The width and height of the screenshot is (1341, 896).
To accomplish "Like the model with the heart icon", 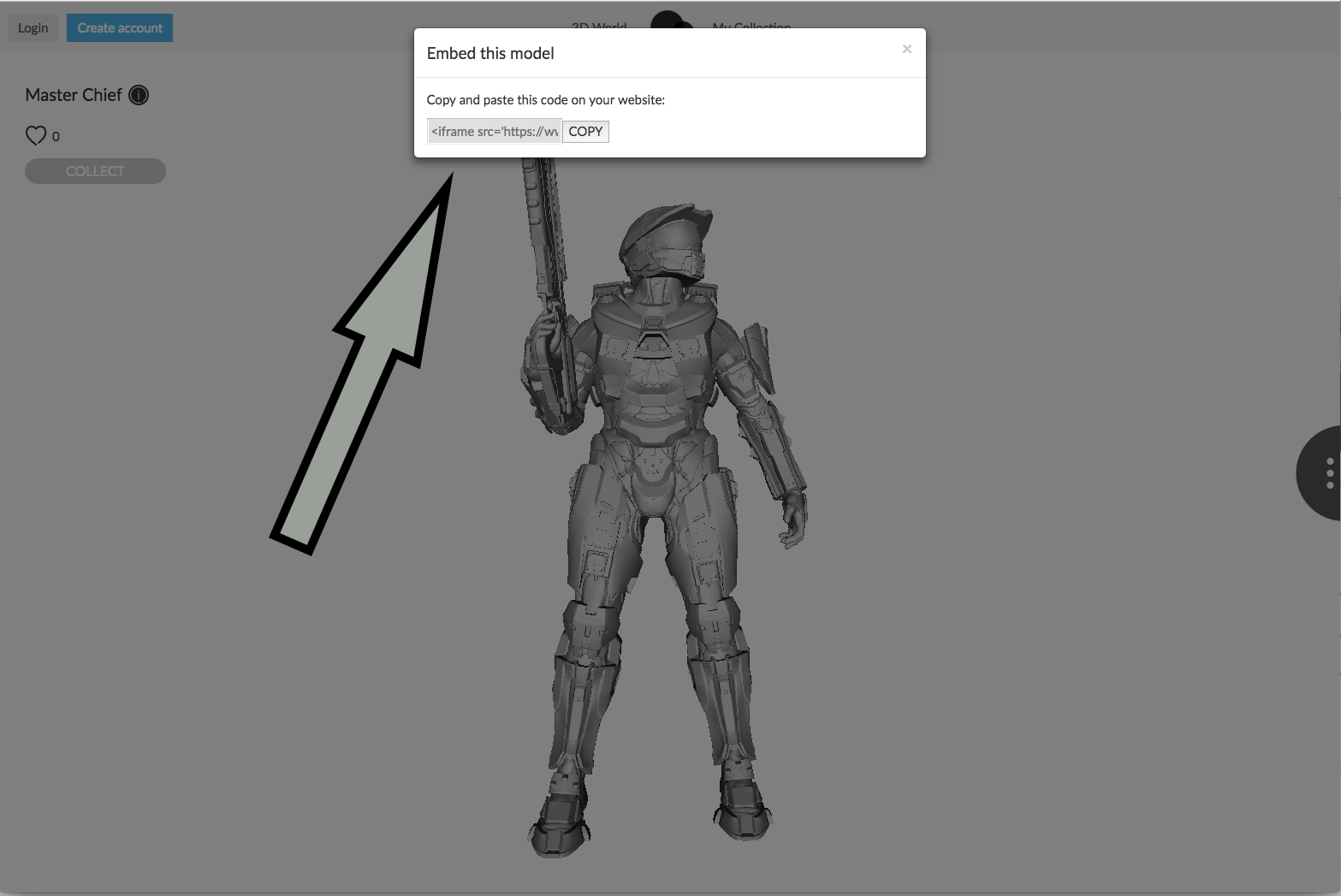I will 36,135.
